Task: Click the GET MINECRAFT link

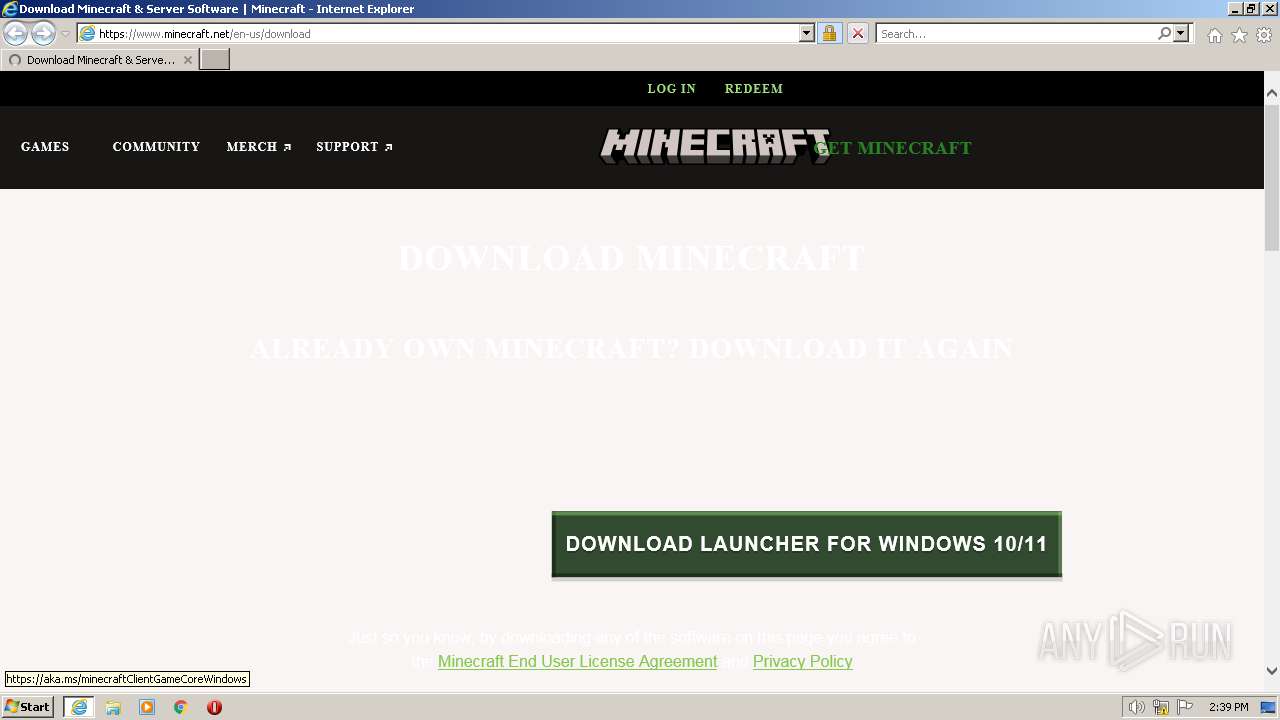Action: (893, 148)
